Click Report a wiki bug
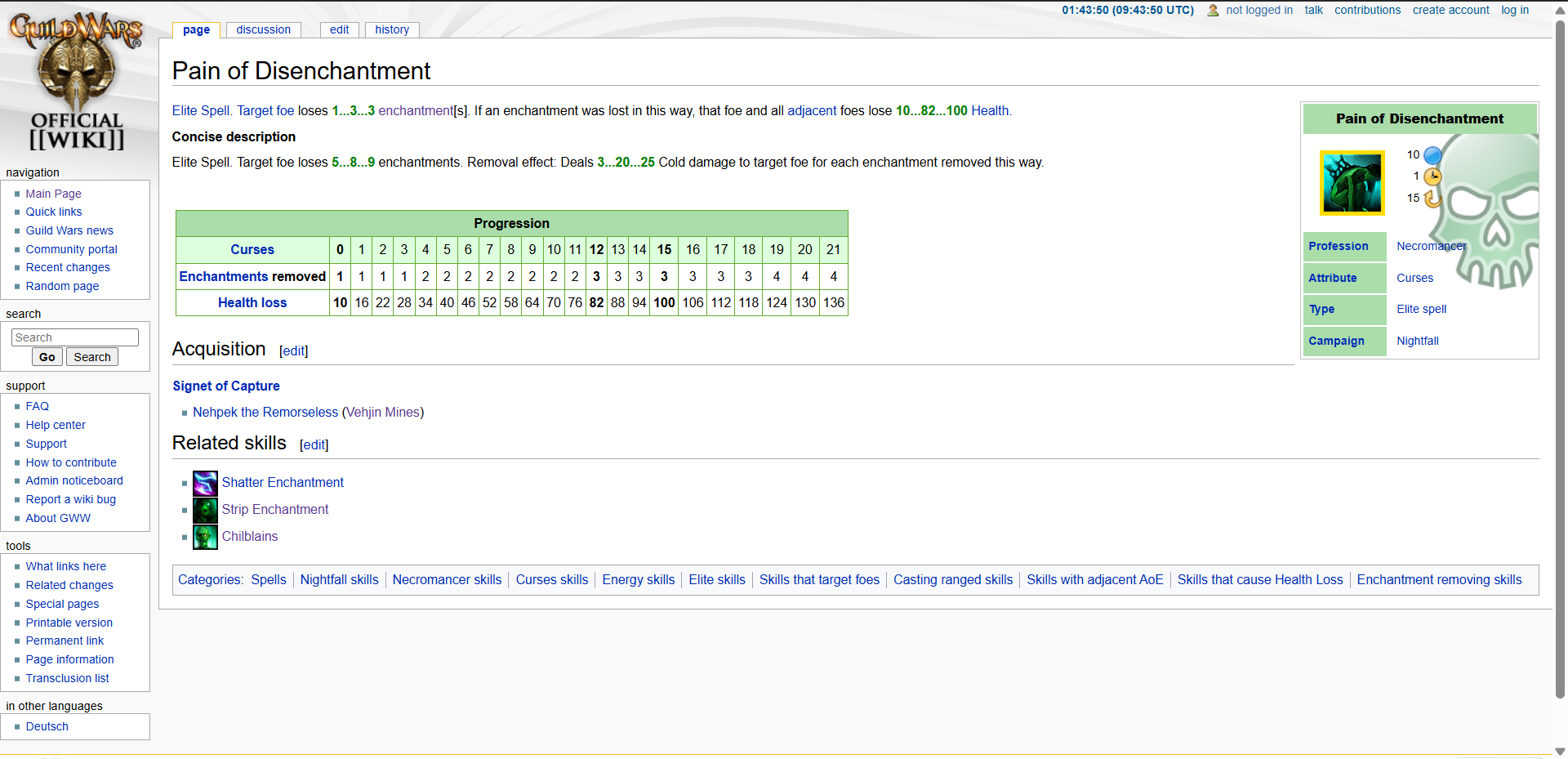The image size is (1568, 759). click(70, 499)
